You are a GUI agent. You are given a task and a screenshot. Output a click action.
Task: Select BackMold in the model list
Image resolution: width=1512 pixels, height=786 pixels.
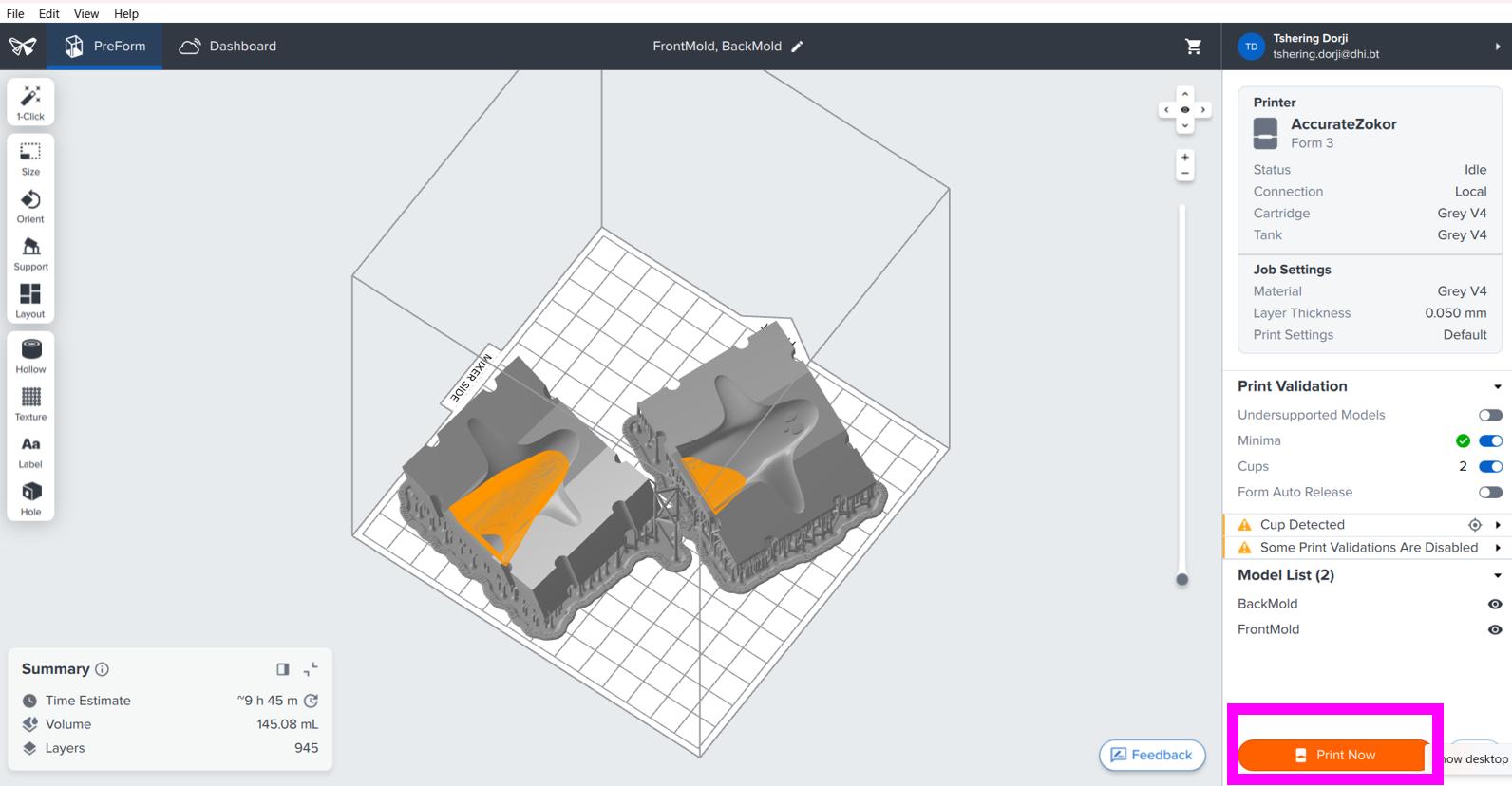click(x=1267, y=604)
